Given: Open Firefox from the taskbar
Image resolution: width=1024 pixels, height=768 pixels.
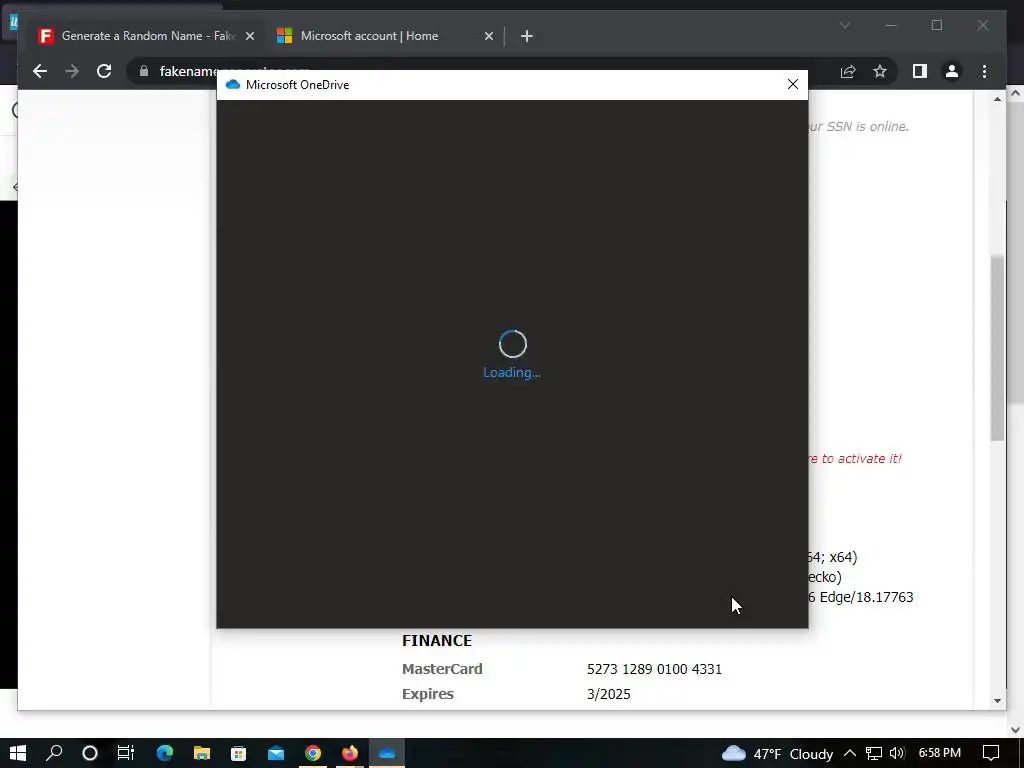Looking at the screenshot, I should point(350,753).
